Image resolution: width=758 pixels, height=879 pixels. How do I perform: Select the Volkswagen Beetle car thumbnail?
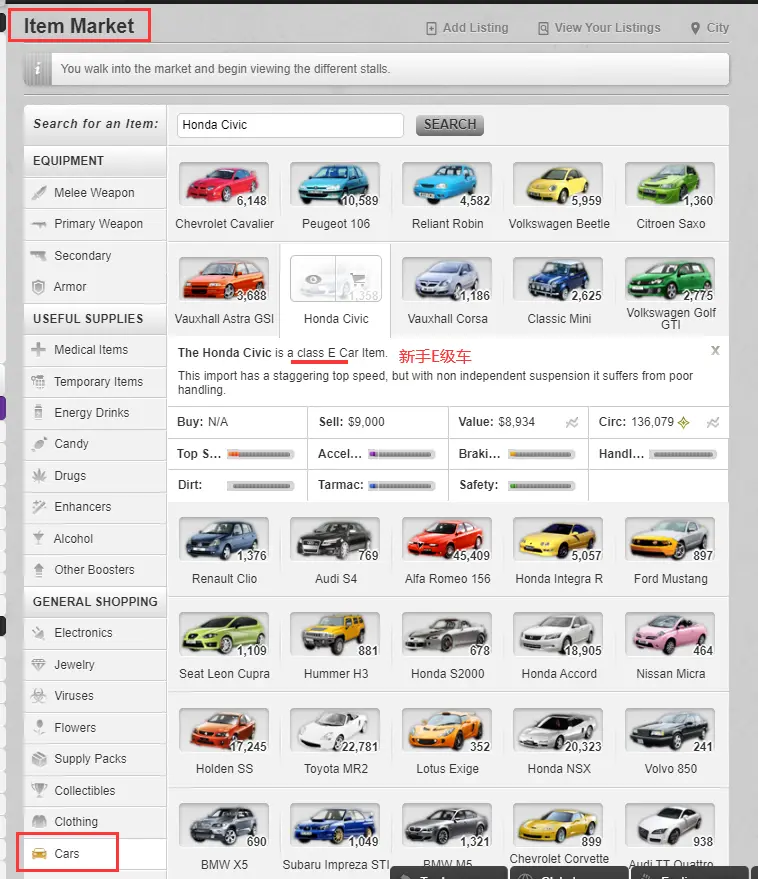[x=558, y=185]
